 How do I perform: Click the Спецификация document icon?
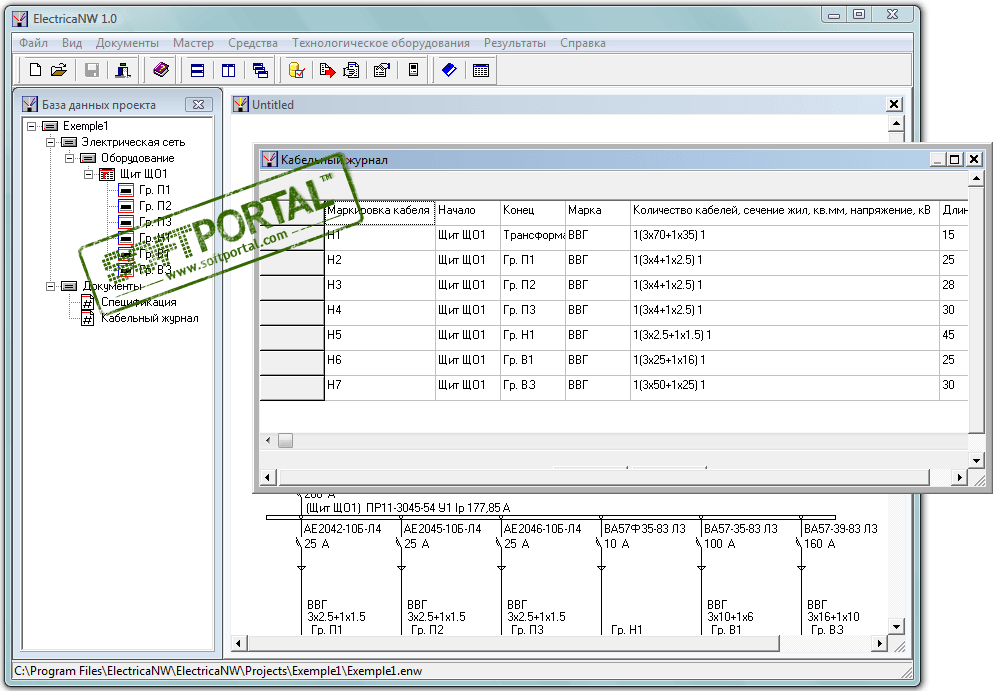tap(88, 302)
